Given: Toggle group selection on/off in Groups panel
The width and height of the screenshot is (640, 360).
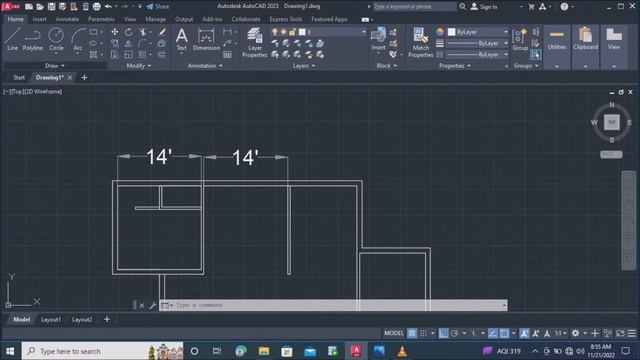Looking at the screenshot, I should click(x=536, y=54).
